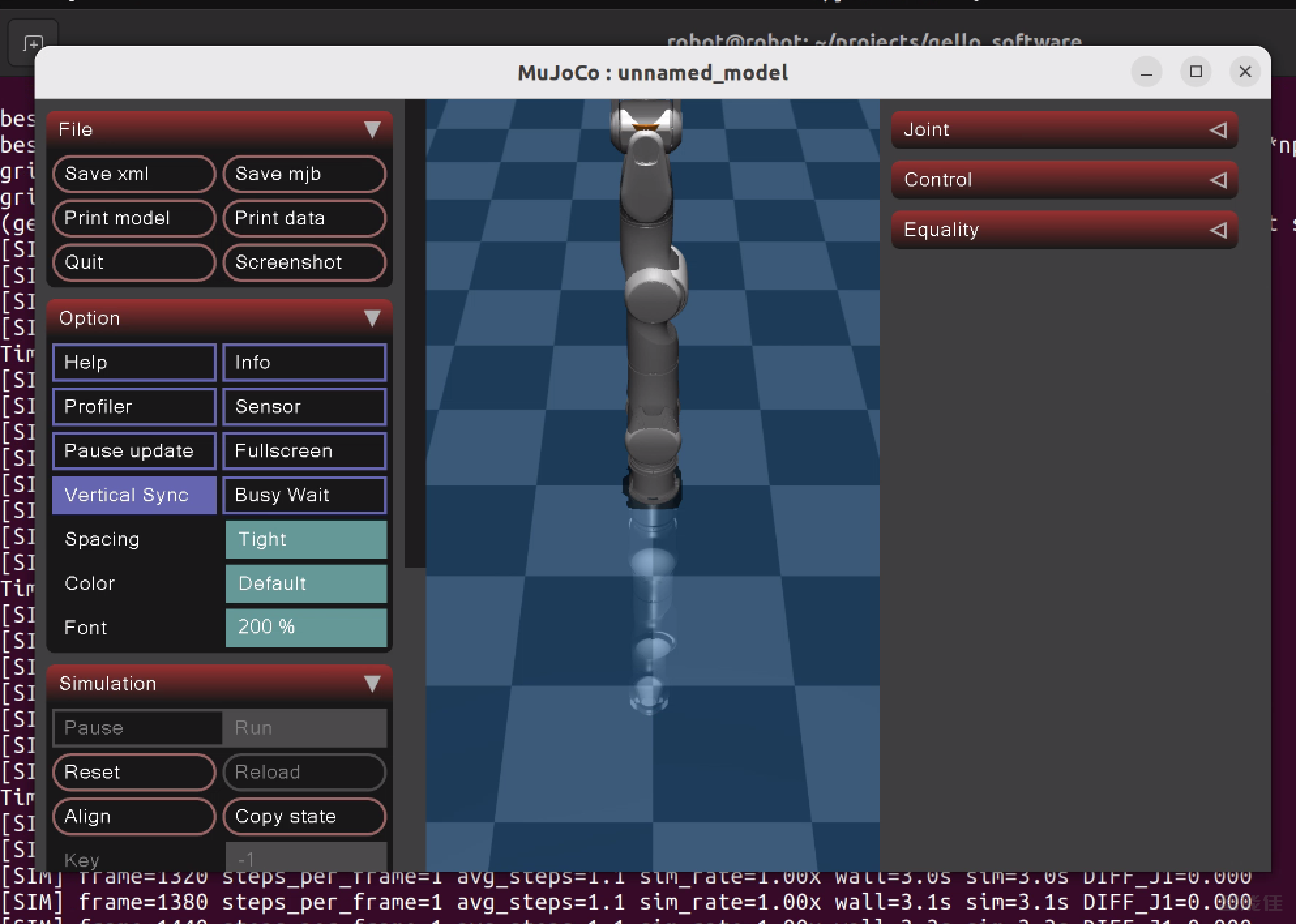
Task: Toggle Fullscreen mode
Action: [x=305, y=451]
